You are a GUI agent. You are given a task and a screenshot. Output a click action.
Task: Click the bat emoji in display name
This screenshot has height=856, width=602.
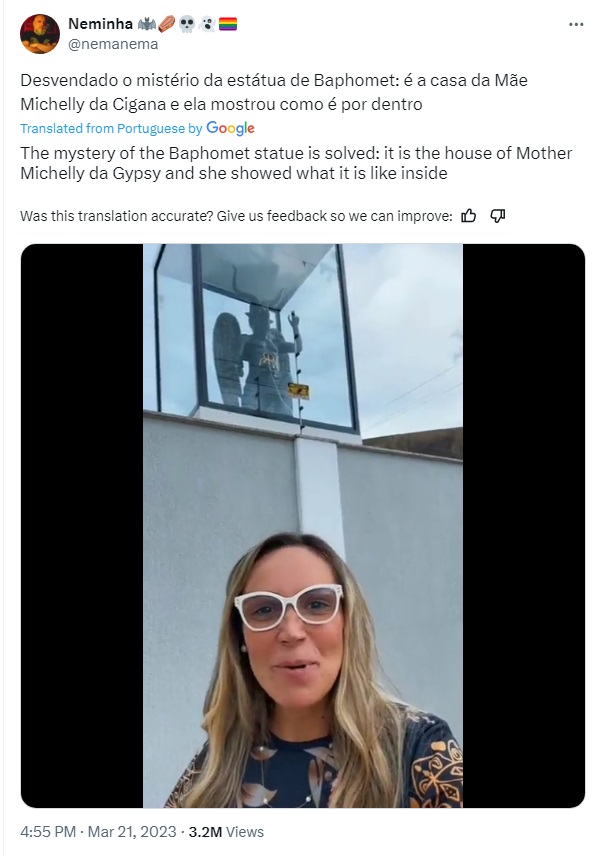[x=146, y=24]
